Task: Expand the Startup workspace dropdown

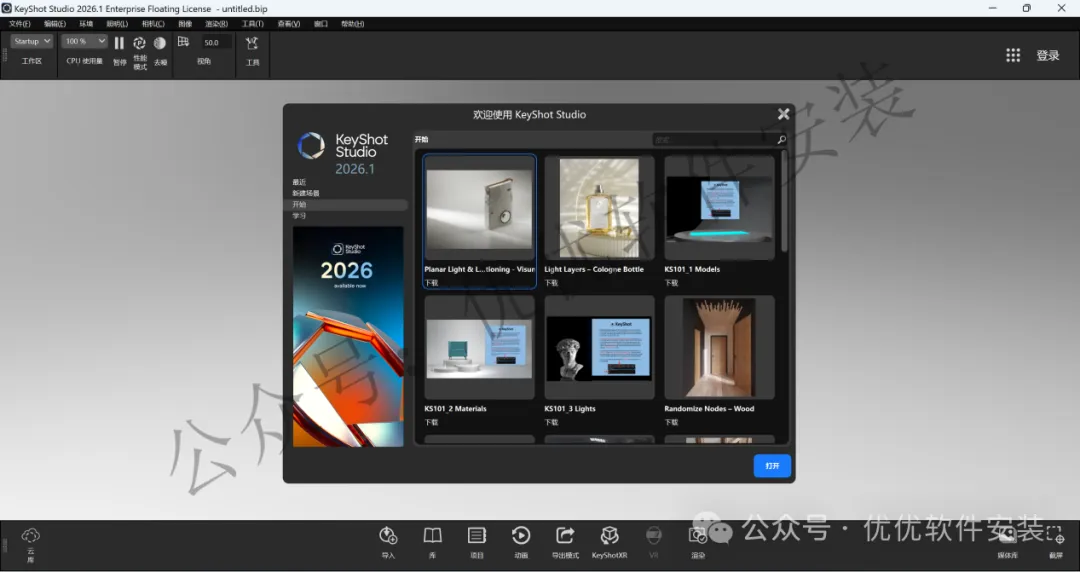Action: [x=32, y=41]
